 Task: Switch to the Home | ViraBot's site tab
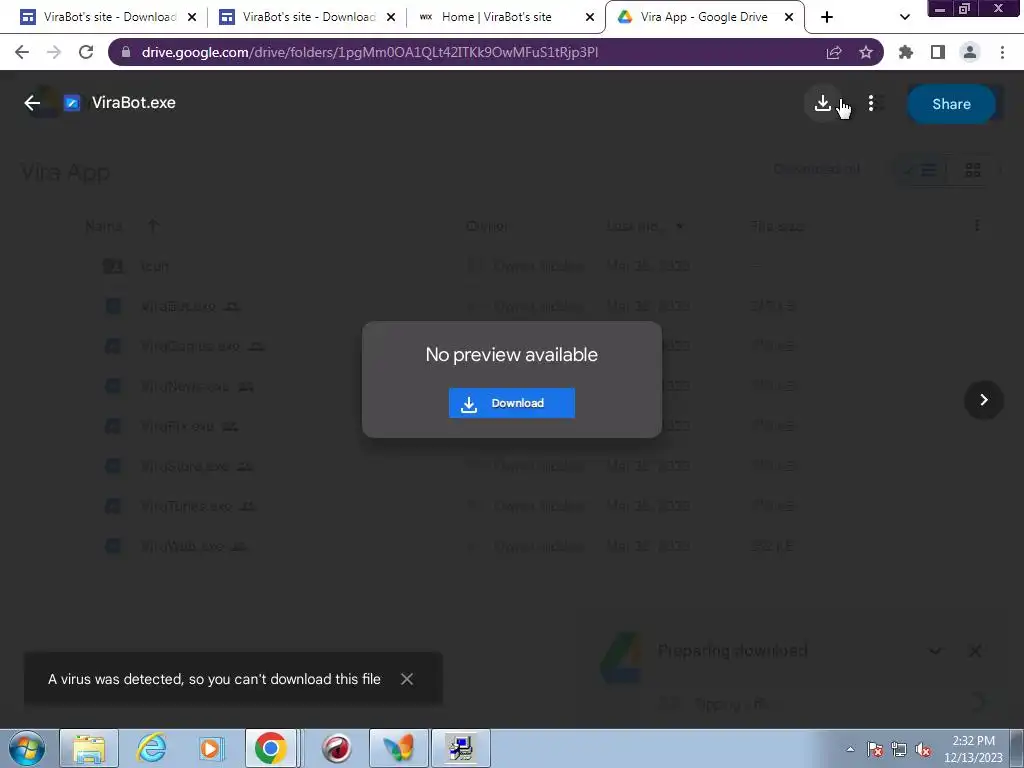(x=504, y=17)
